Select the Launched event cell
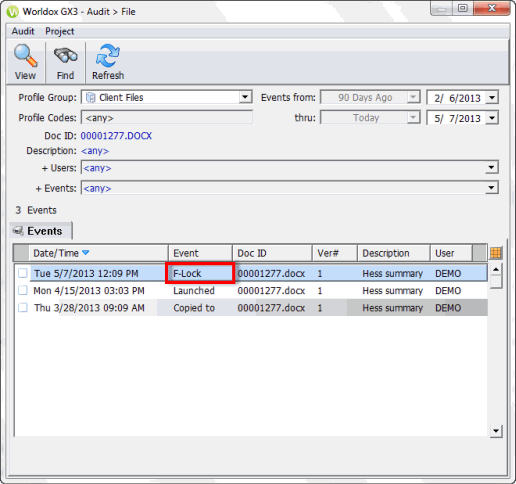The width and height of the screenshot is (516, 484). (194, 291)
